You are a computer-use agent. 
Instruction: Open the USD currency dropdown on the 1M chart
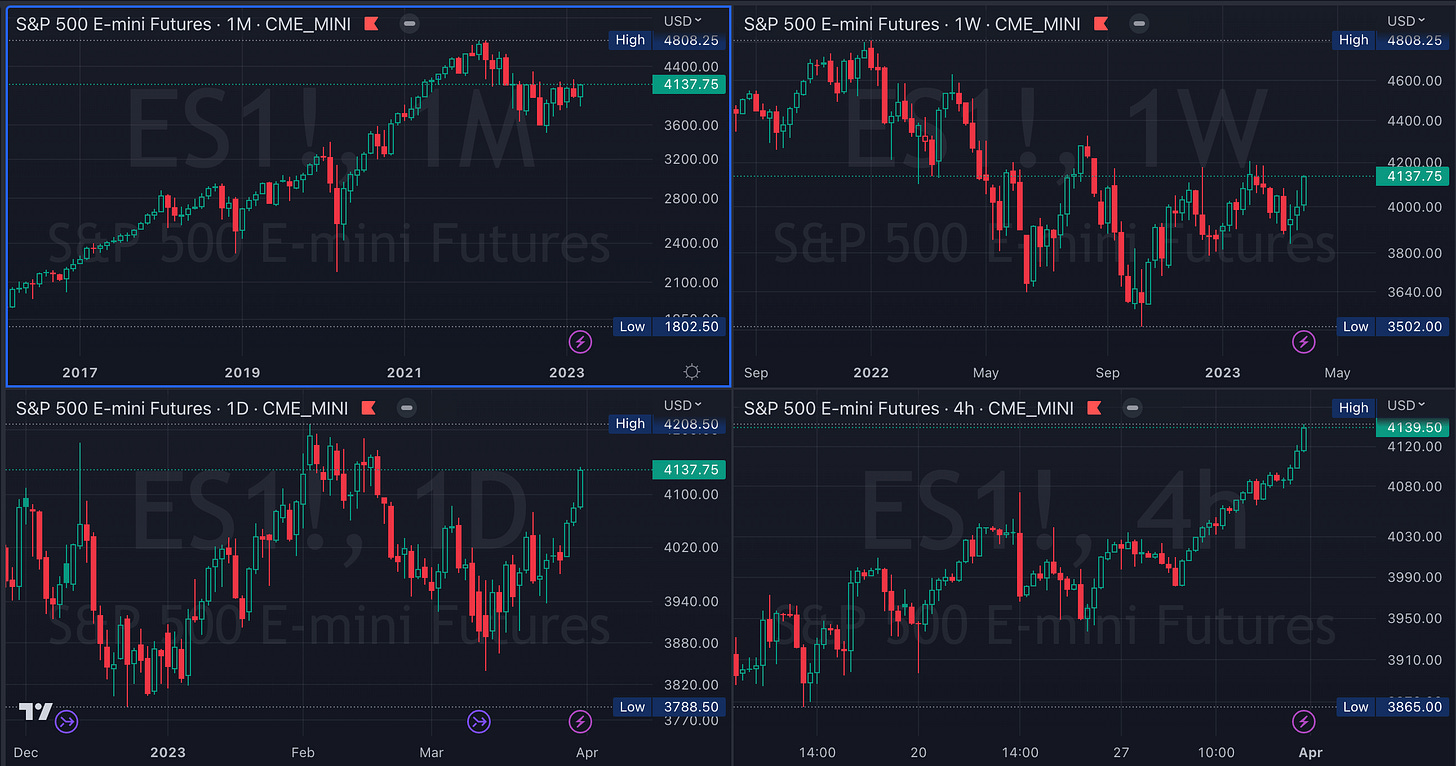pyautogui.click(x=683, y=20)
